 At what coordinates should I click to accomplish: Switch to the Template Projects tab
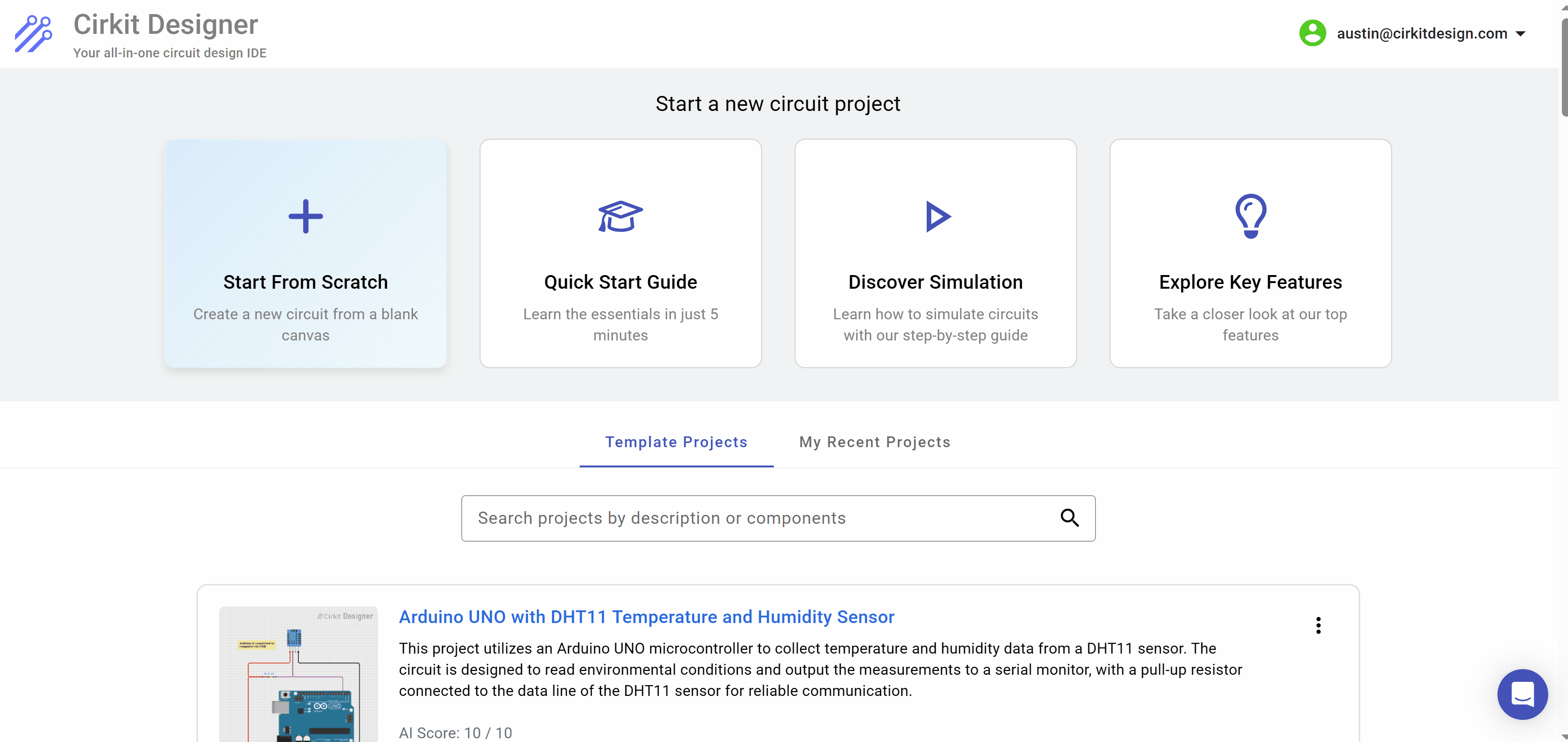pyautogui.click(x=676, y=442)
